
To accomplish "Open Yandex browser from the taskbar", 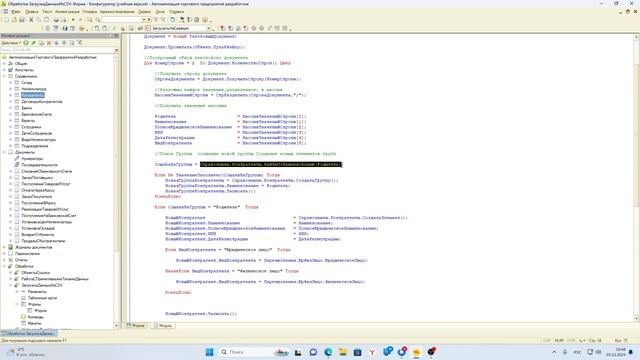I will (372, 352).
